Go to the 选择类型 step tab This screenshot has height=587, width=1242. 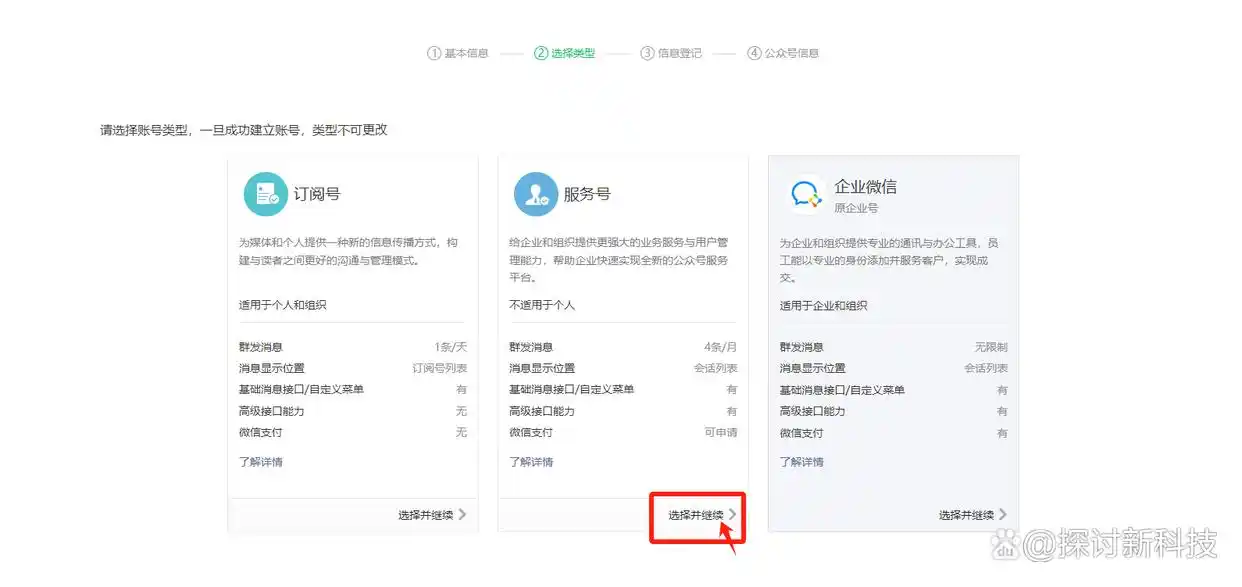click(x=573, y=53)
